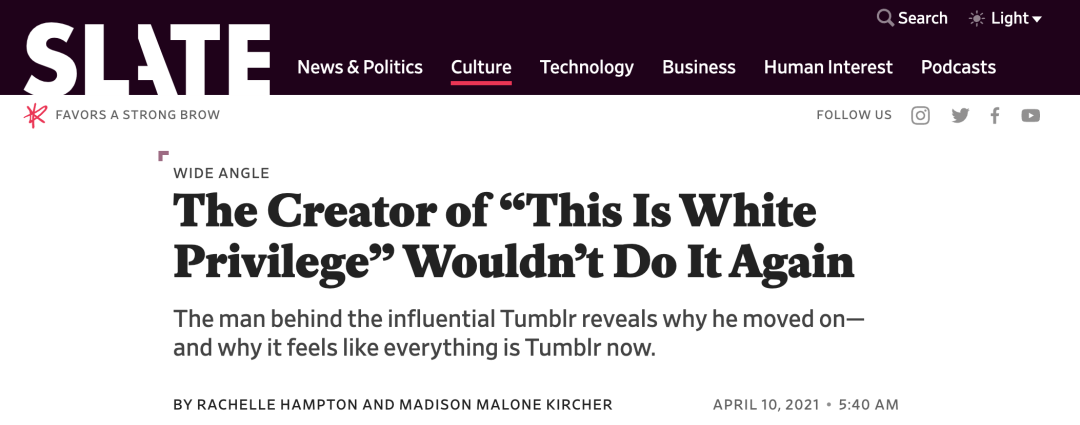The width and height of the screenshot is (1080, 425).
Task: Select the Culture tab
Action: [x=481, y=67]
